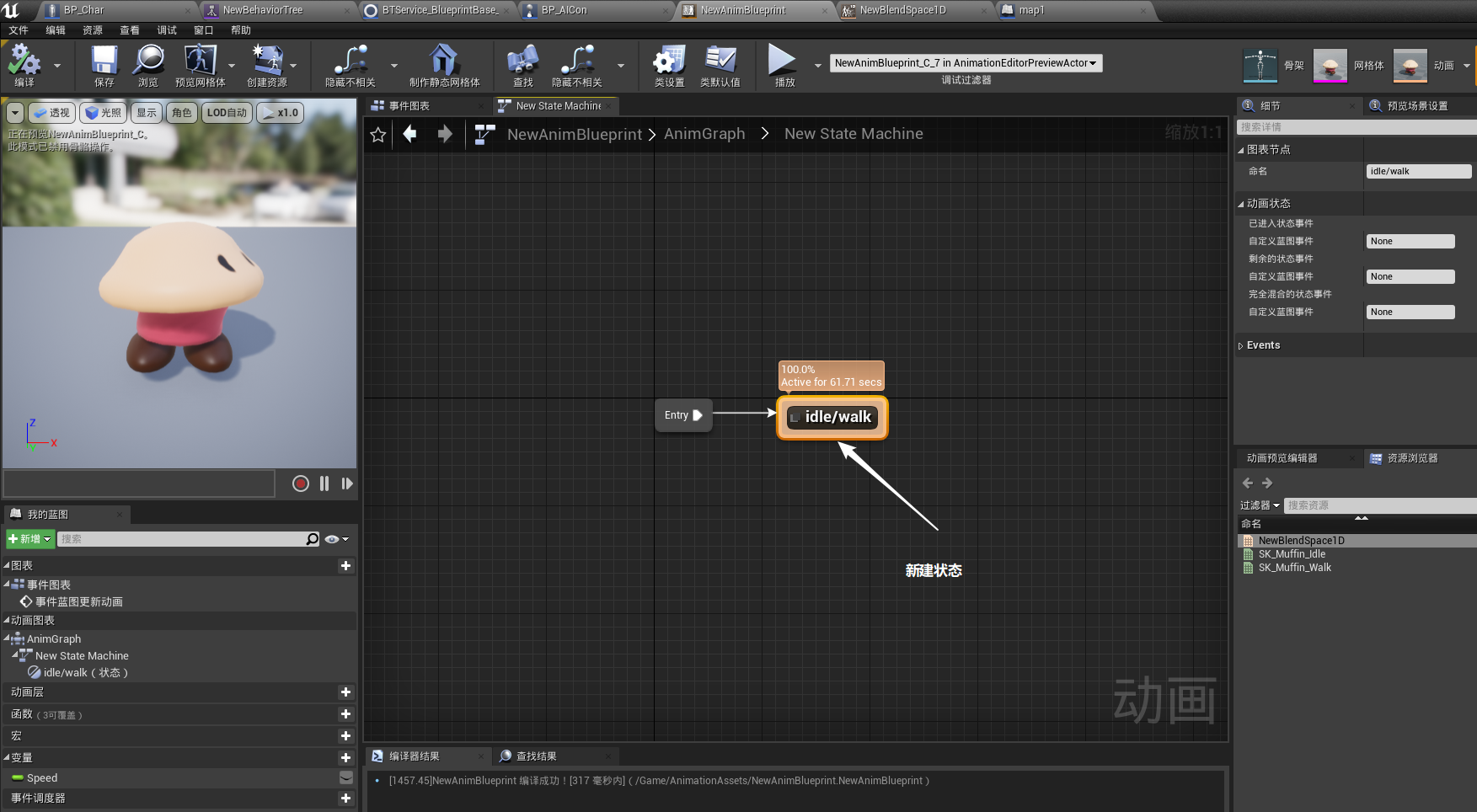Click the 制作静态网格体 icon
This screenshot has height=812, width=1477.
[x=444, y=66]
